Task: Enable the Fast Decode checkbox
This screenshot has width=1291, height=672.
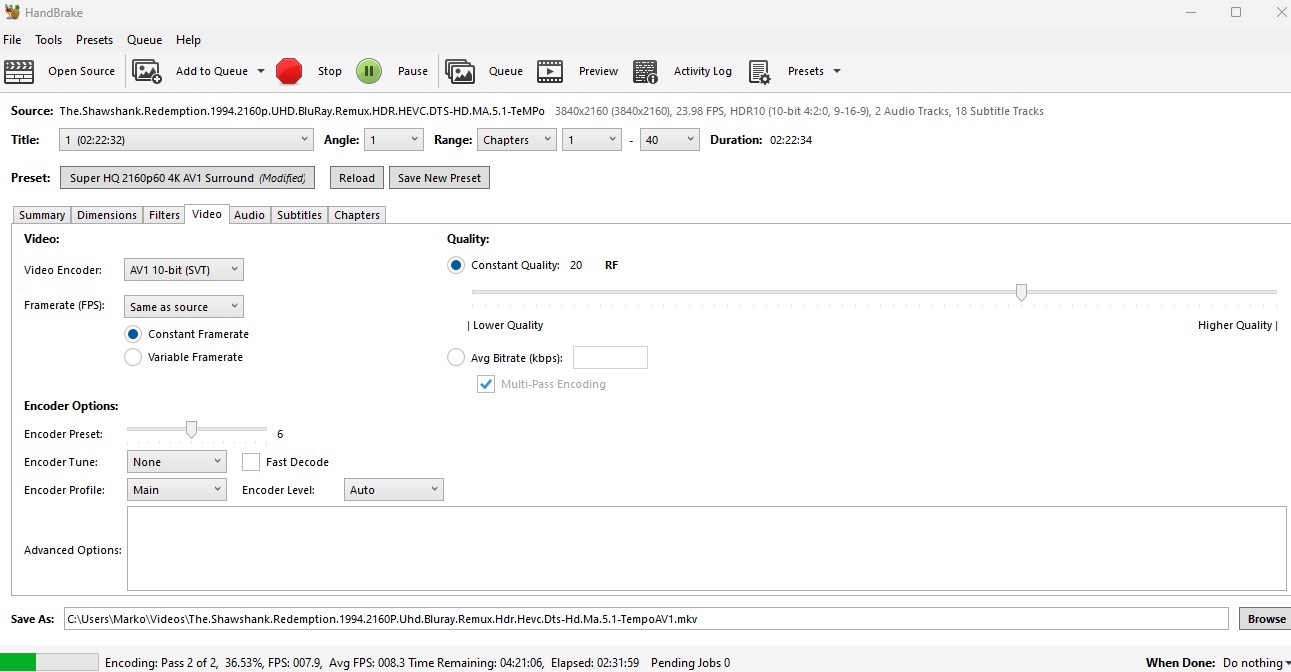Action: (250, 462)
